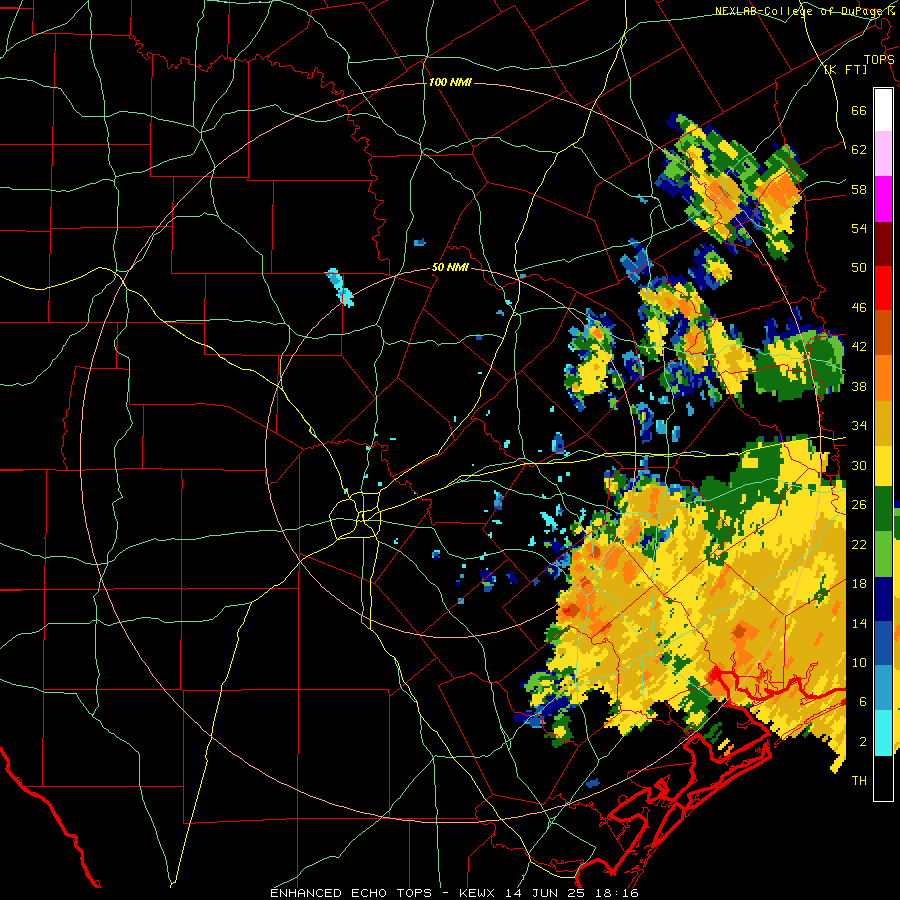Select the light green legend swatch
The width and height of the screenshot is (900, 900).
(x=883, y=554)
